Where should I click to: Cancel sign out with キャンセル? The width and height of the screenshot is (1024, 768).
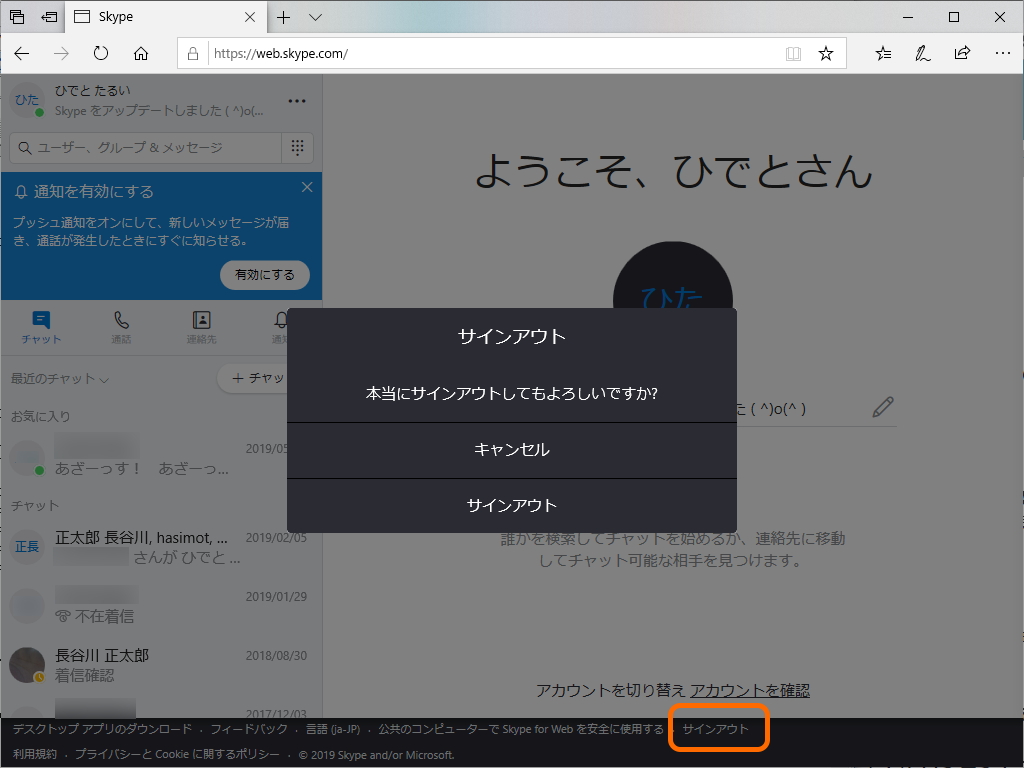pyautogui.click(x=511, y=449)
